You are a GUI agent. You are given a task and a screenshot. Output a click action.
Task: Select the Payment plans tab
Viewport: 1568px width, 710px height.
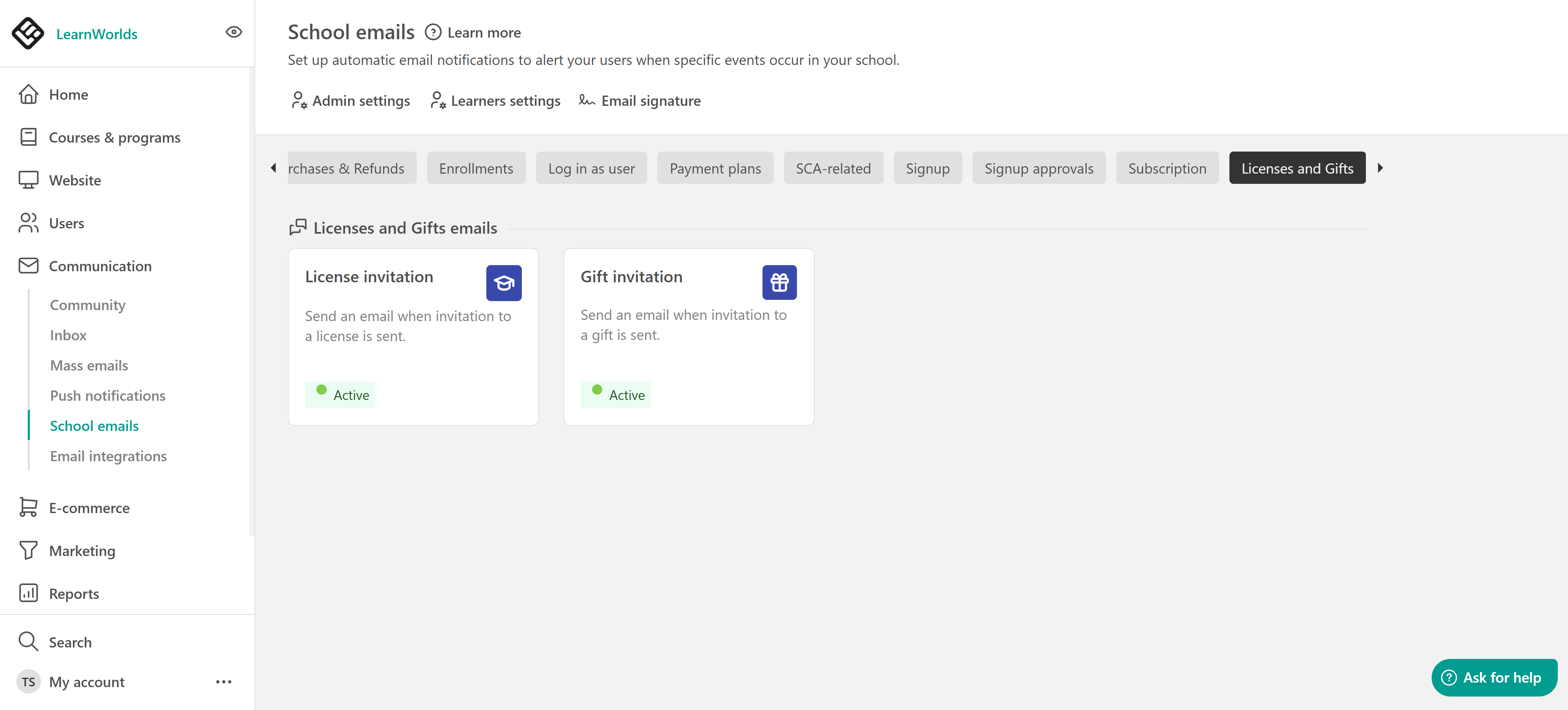[715, 168]
